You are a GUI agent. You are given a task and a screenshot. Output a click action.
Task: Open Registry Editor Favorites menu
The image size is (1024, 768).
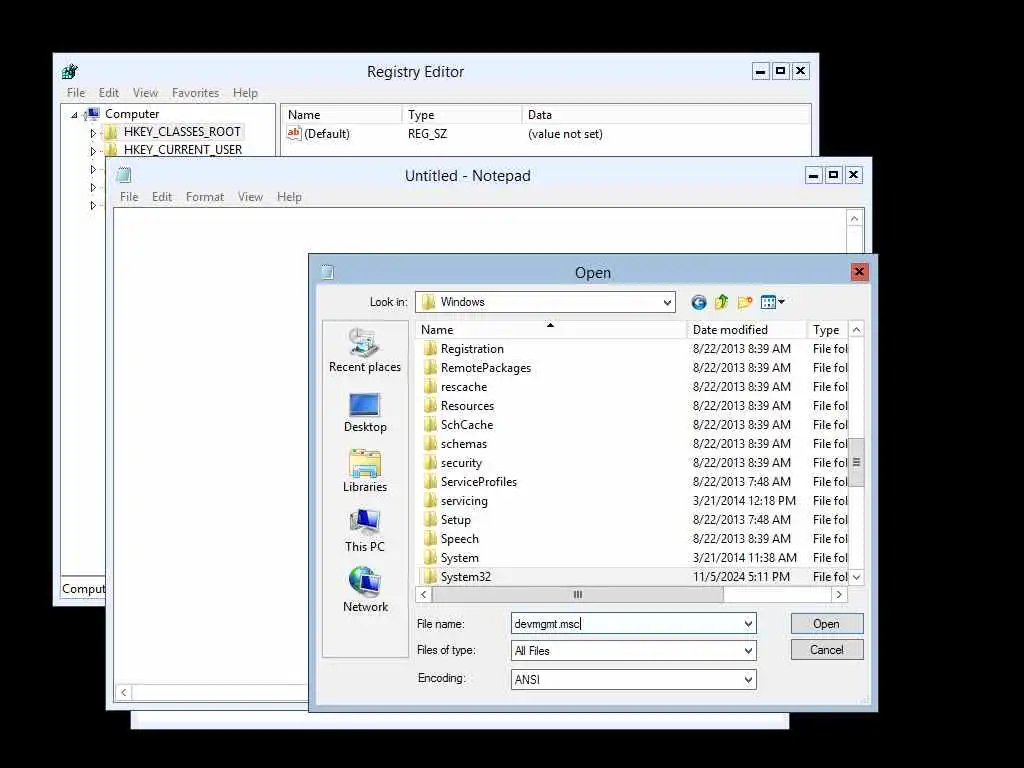tap(195, 93)
